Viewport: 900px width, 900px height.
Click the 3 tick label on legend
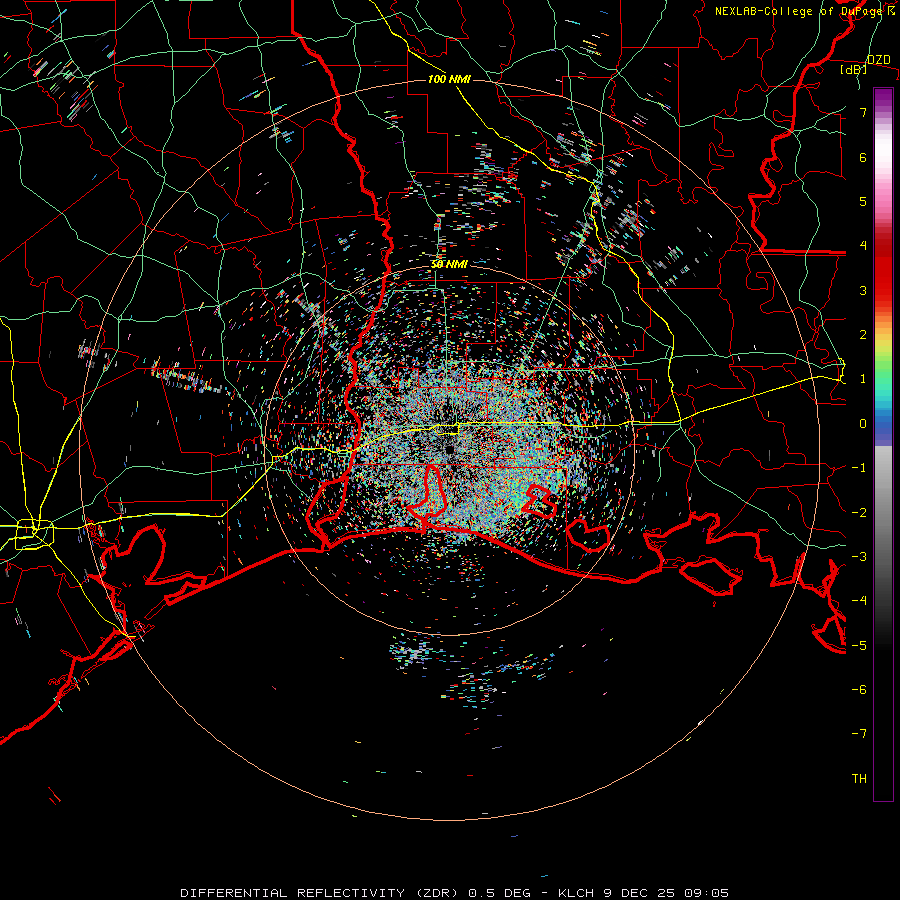863,290
